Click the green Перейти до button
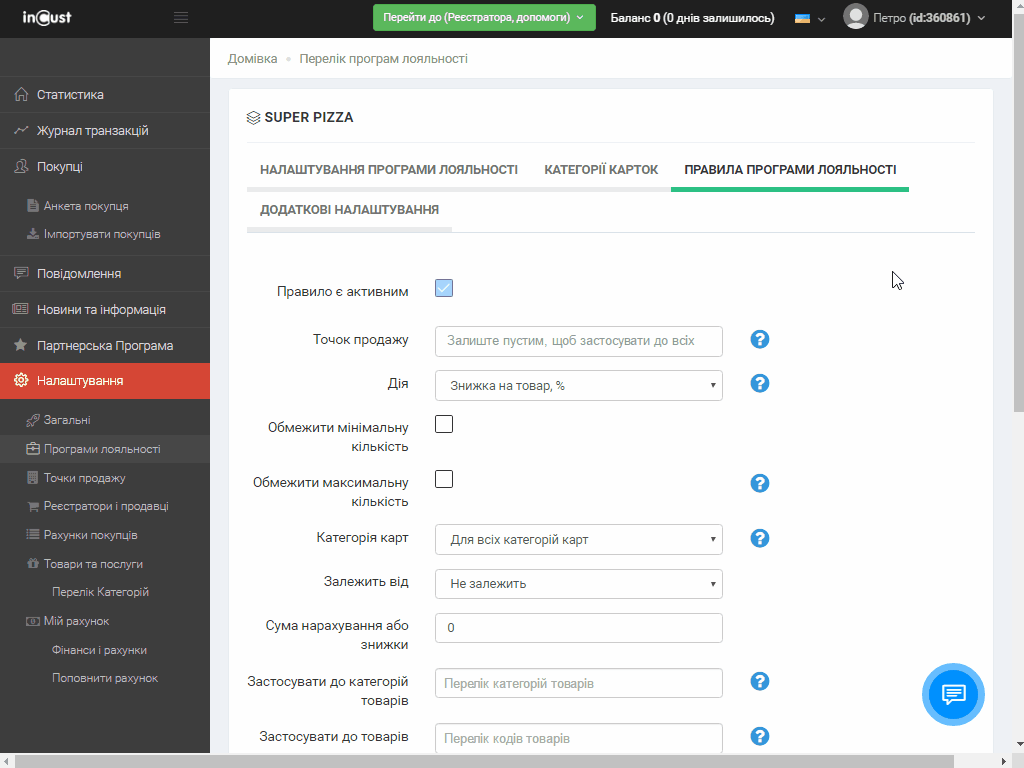Viewport: 1024px width, 768px height. [x=484, y=18]
